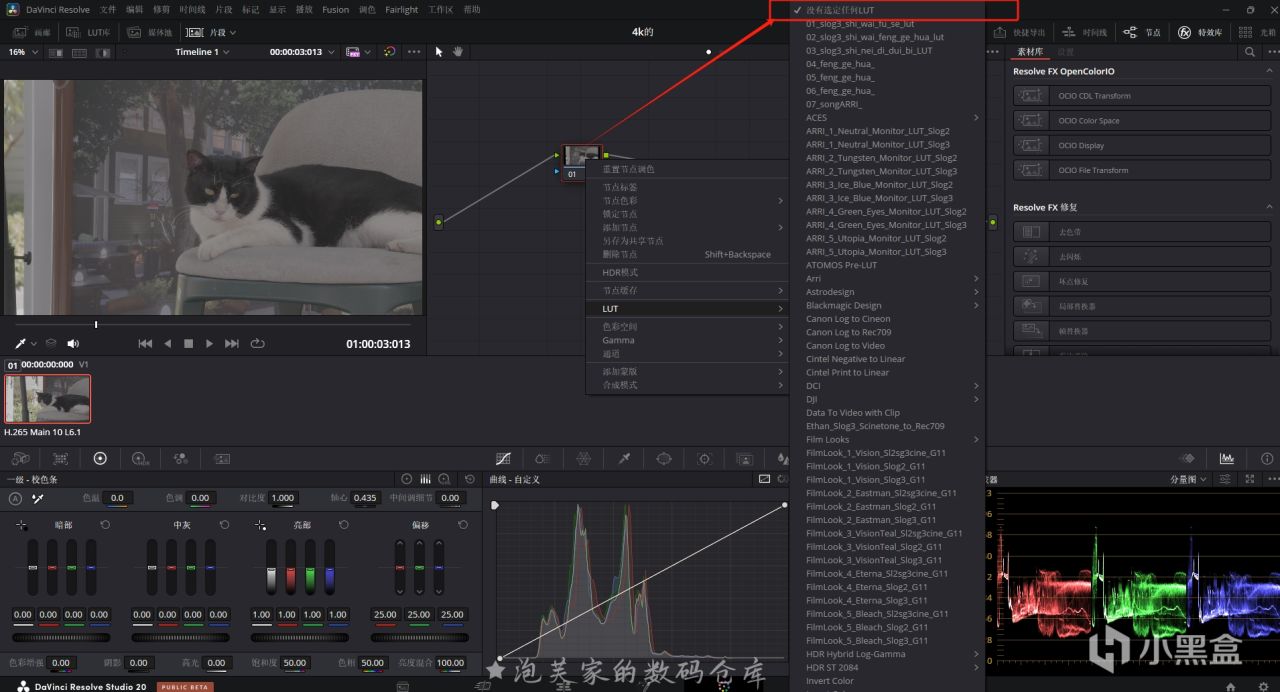Add the OCIO Color Space effect
The image size is (1280, 692).
1088,121
